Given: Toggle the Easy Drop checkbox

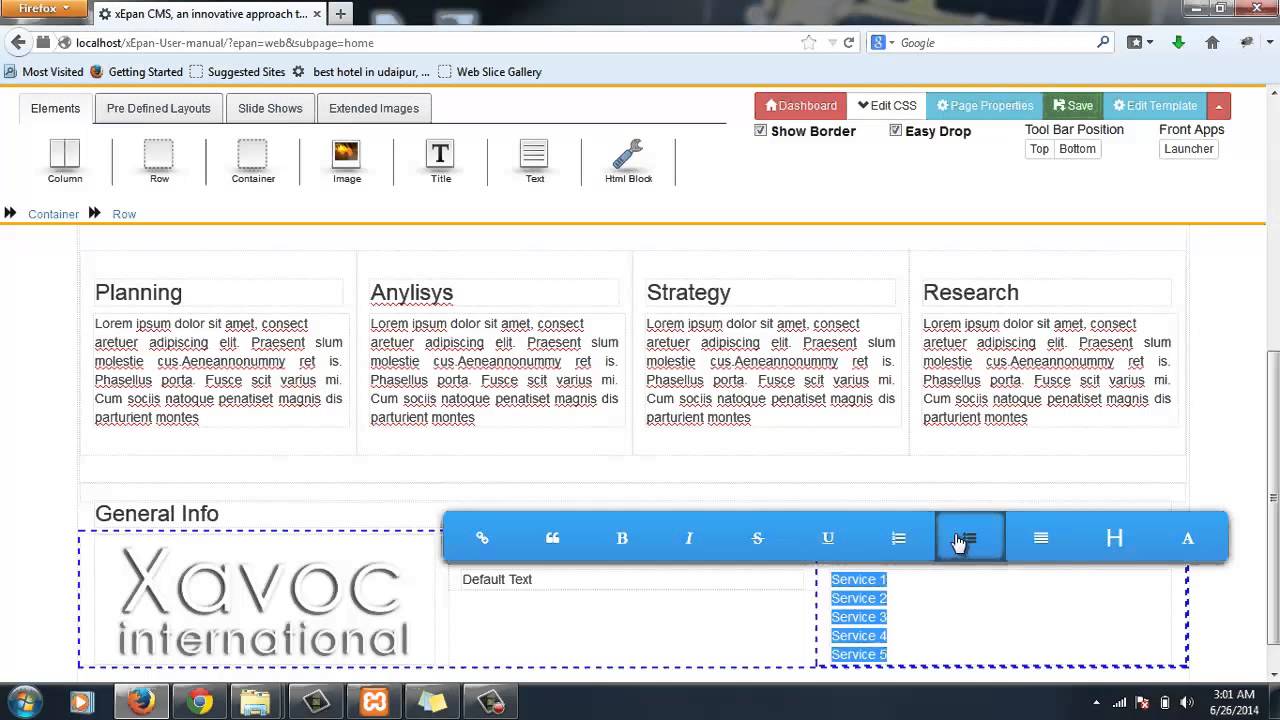Looking at the screenshot, I should pos(895,131).
